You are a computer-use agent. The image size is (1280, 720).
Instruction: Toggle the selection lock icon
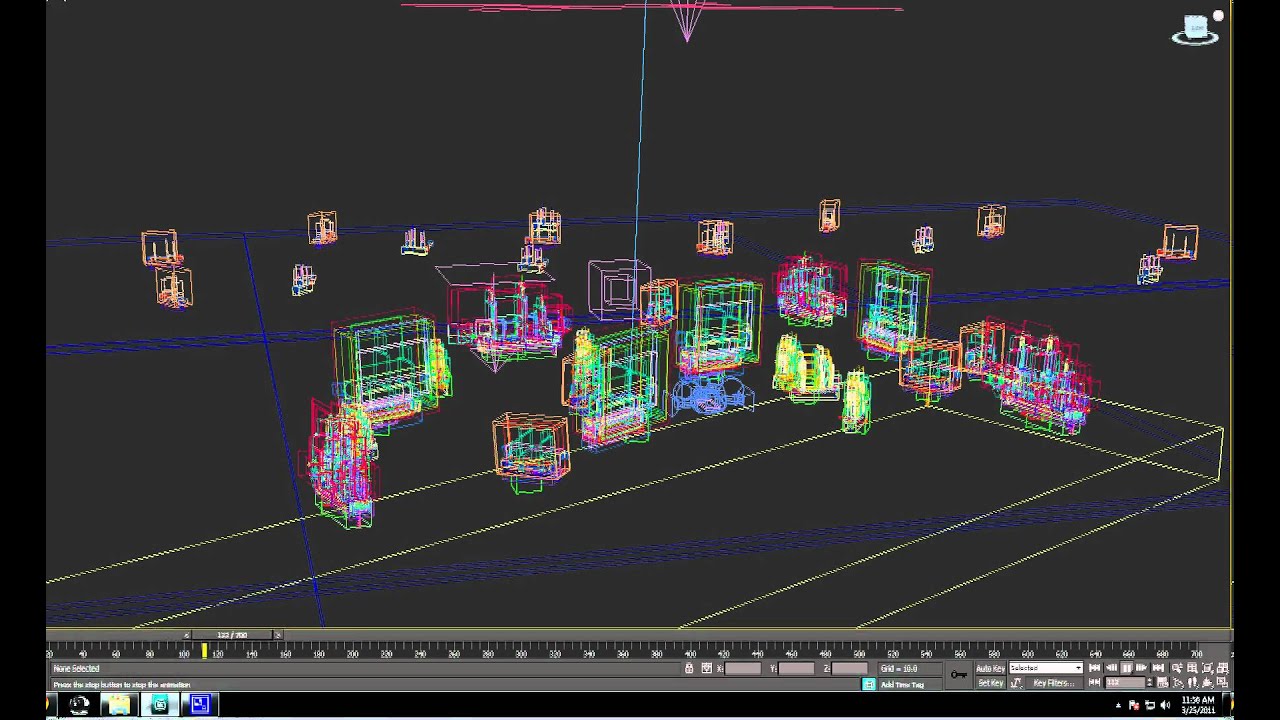pyautogui.click(x=689, y=668)
